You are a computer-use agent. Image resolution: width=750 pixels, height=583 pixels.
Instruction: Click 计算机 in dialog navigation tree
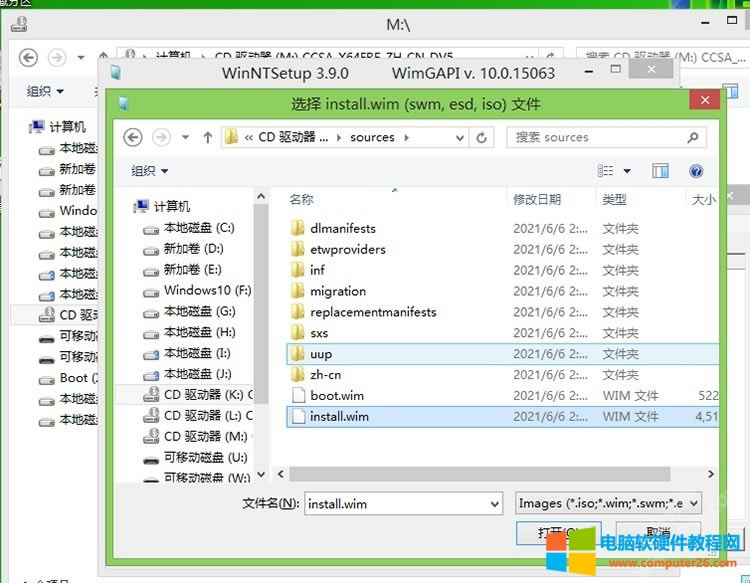pyautogui.click(x=163, y=207)
